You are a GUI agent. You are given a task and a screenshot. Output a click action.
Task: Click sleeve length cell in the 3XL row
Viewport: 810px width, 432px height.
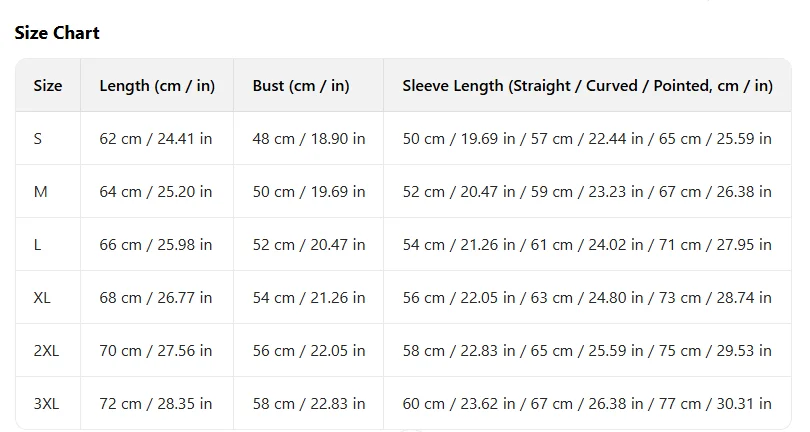[587, 403]
